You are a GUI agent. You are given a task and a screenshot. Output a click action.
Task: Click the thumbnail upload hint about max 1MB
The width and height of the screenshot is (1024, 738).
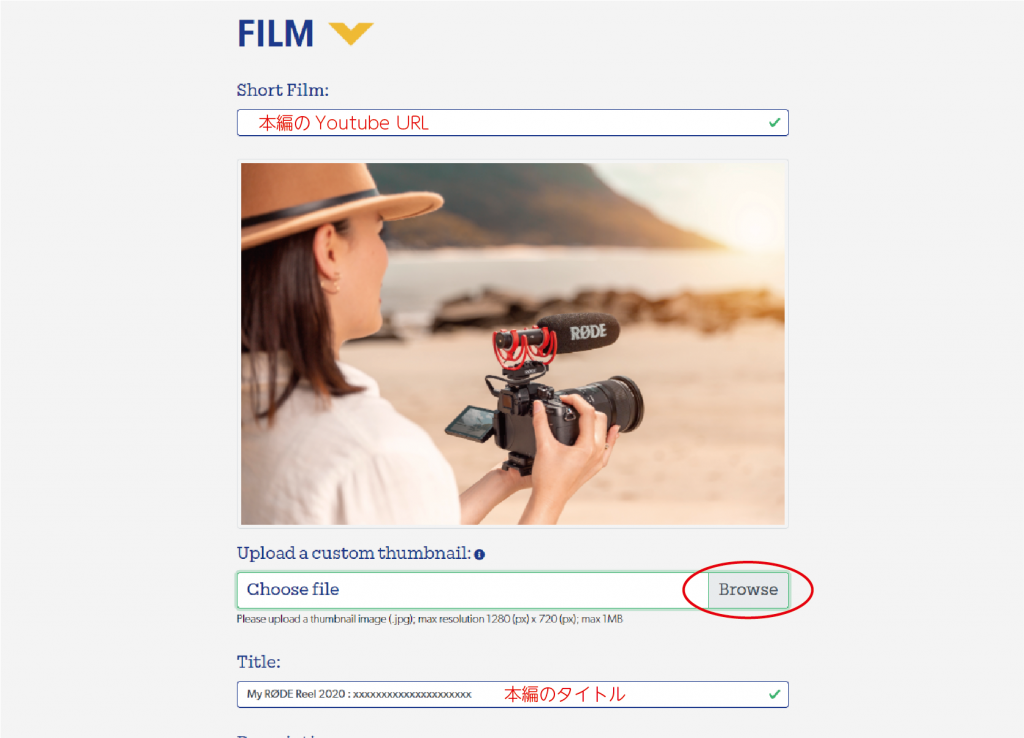click(x=430, y=619)
